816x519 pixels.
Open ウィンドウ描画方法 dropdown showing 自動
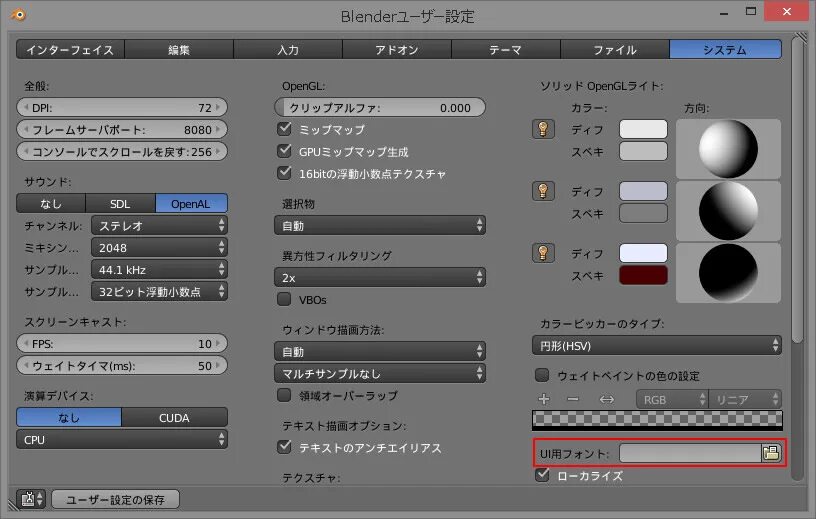point(380,351)
